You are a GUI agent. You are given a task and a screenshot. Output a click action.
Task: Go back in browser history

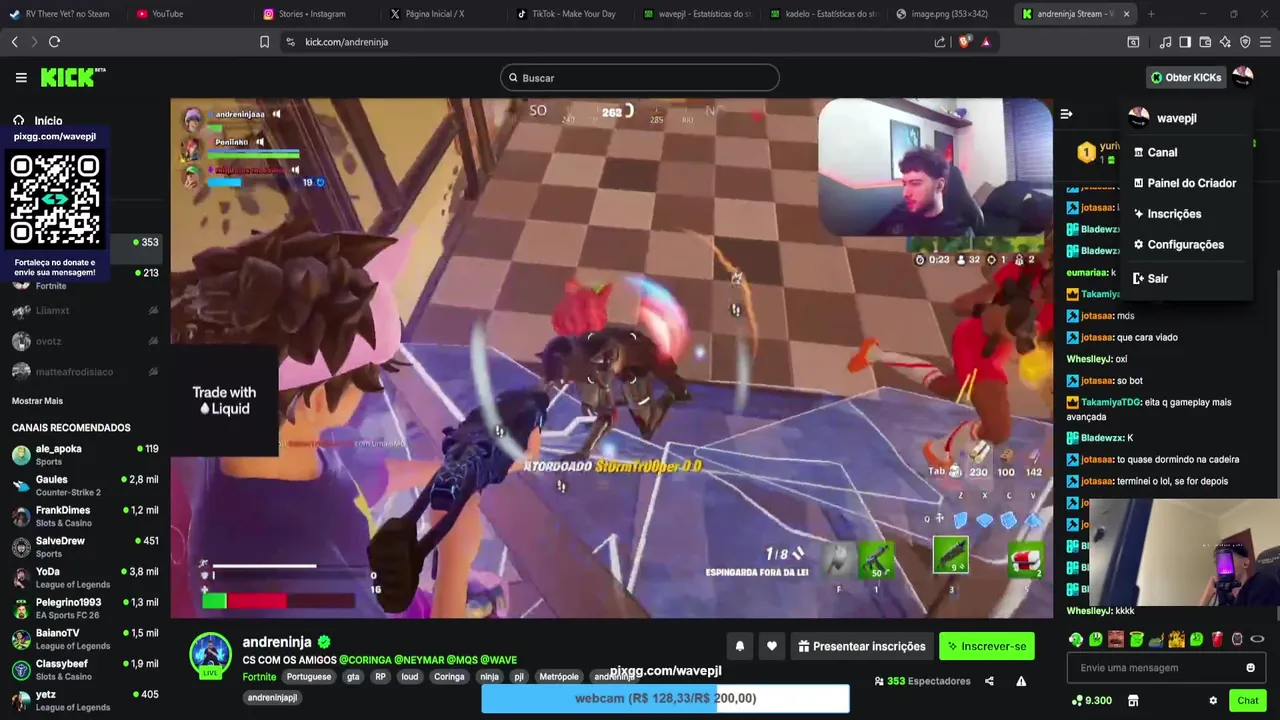tap(14, 42)
